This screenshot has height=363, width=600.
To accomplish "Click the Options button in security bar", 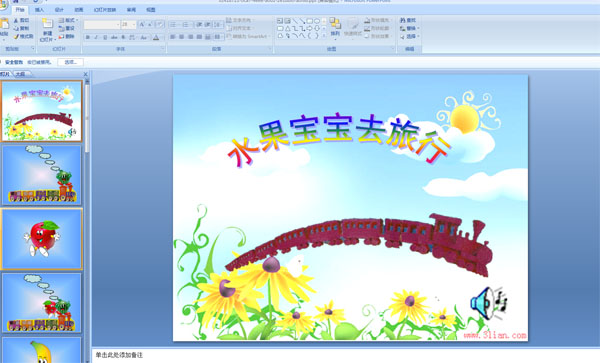I will coord(70,62).
